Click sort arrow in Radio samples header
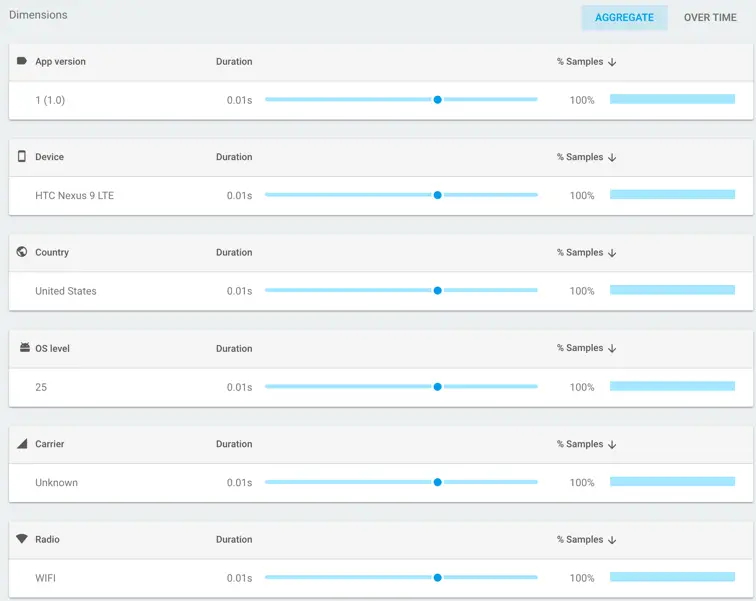756x601 pixels. [612, 540]
